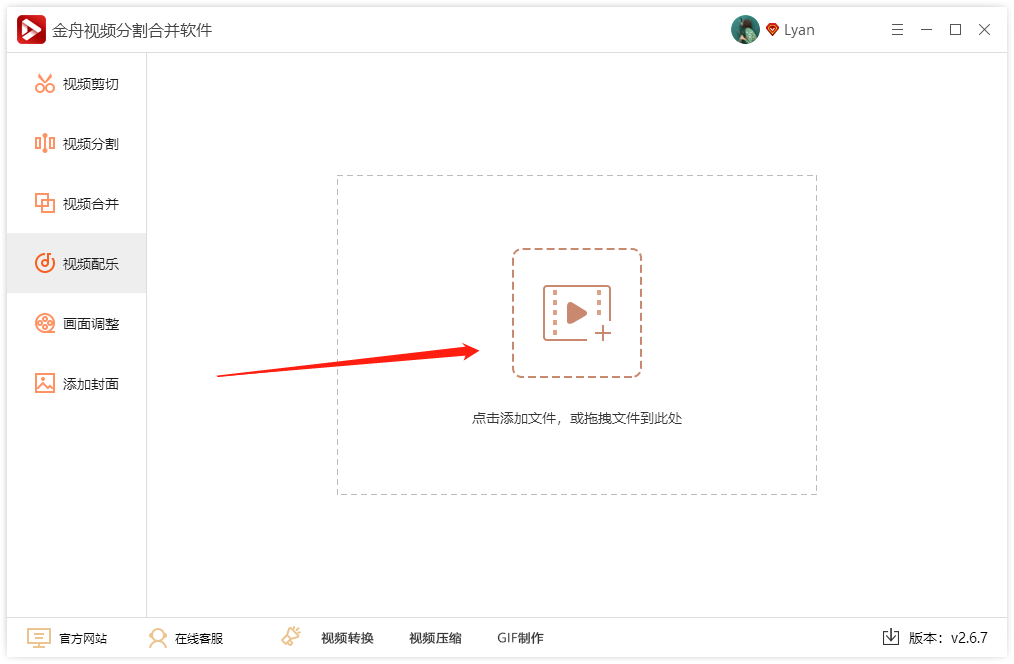1014x664 pixels.
Task: Close the application window
Action: [984, 30]
